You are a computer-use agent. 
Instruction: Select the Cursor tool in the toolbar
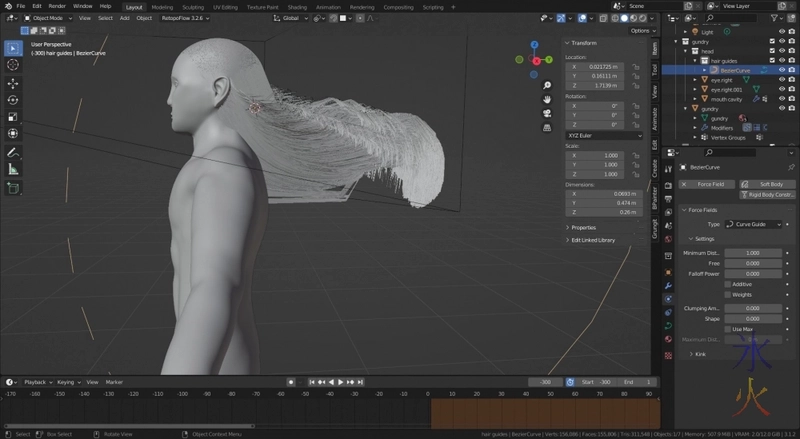13,65
